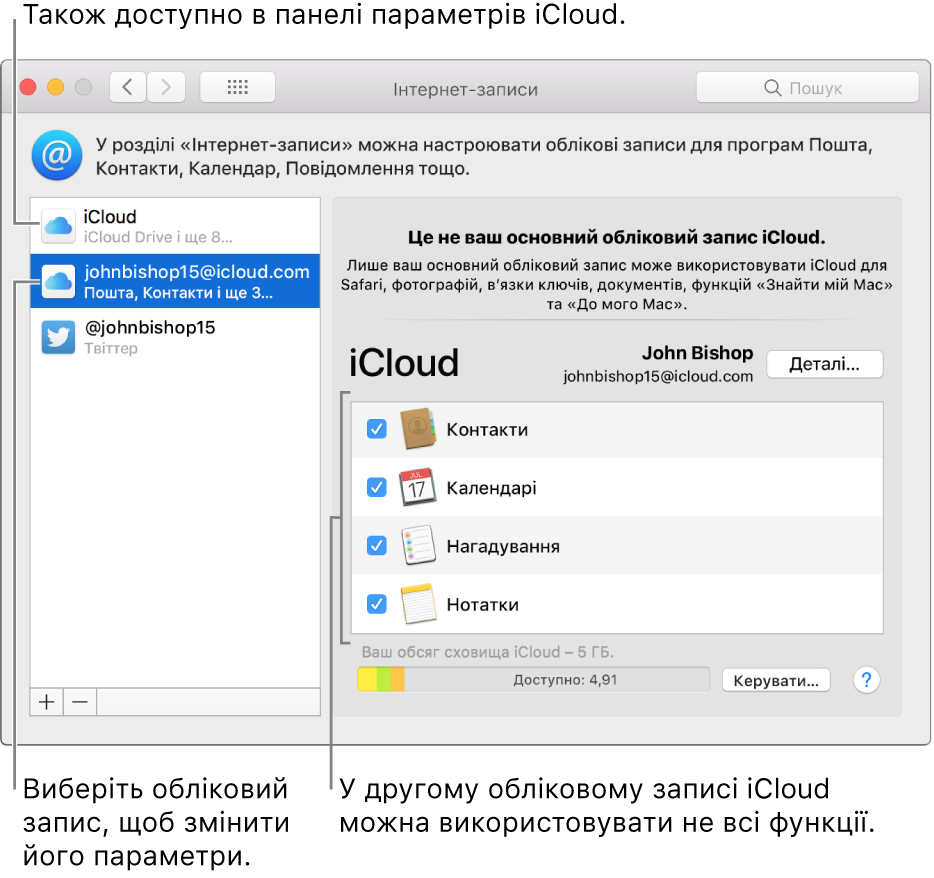Screen dimensions: 934x878
Task: Go back with the left chevron button
Action: [127, 88]
